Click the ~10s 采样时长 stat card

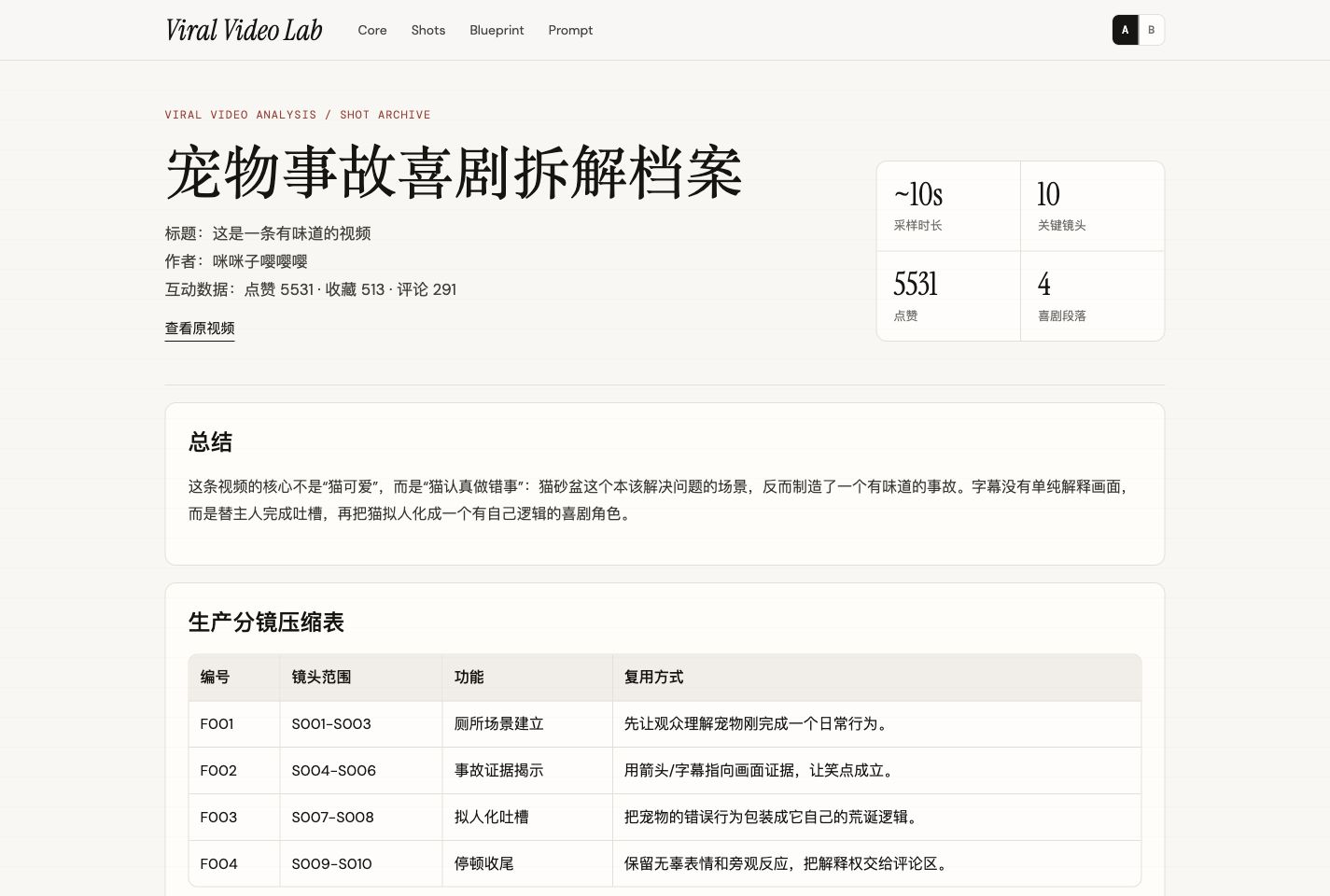(948, 206)
